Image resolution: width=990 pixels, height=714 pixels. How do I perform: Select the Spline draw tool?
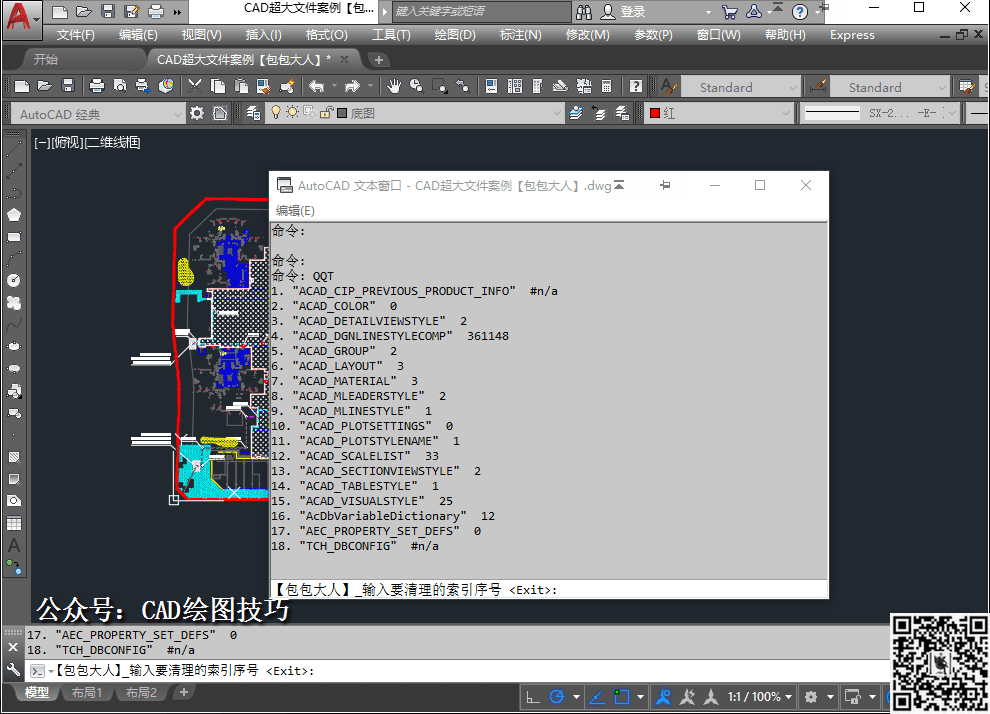click(14, 324)
